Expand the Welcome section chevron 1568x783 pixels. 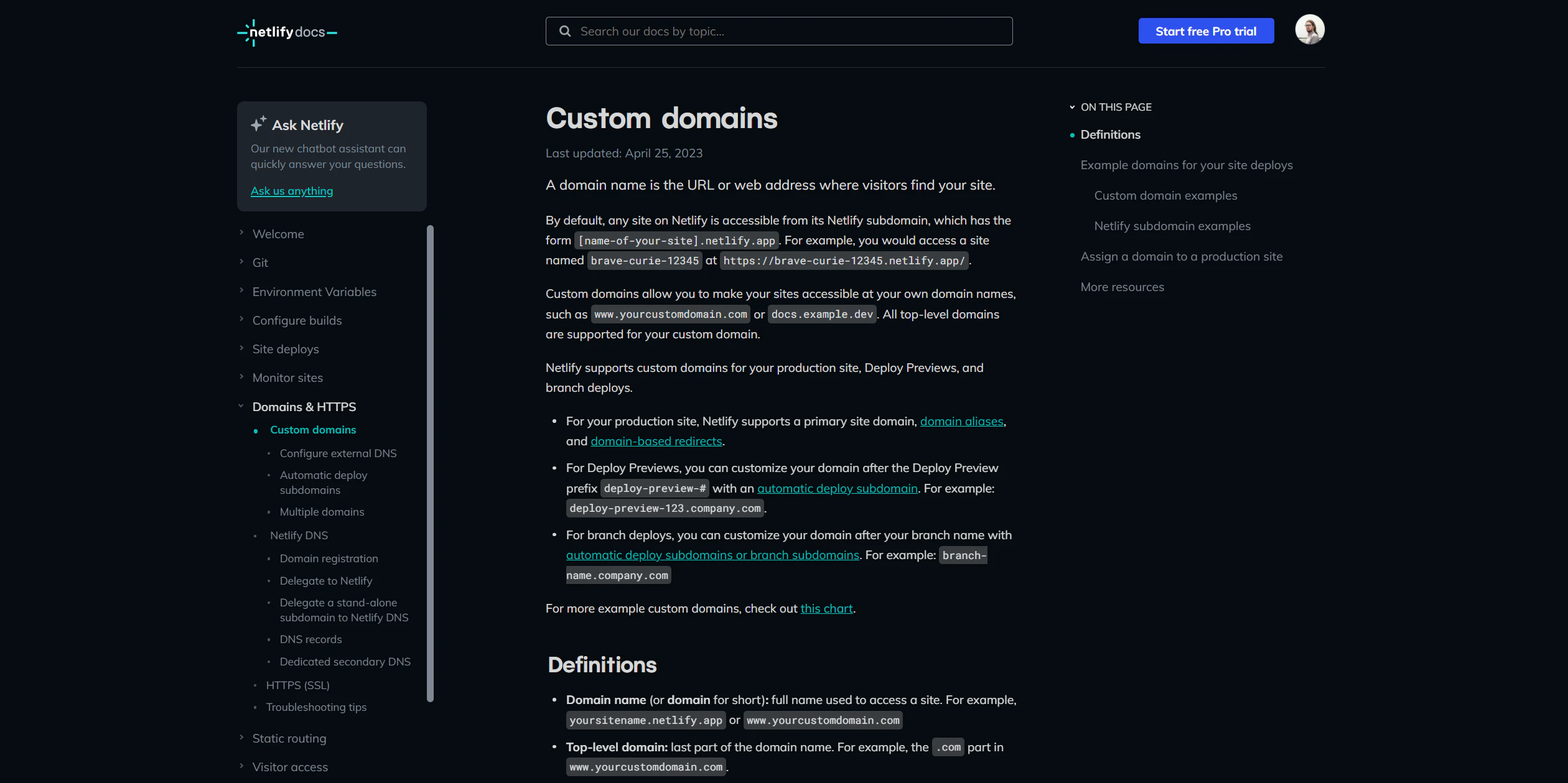(241, 233)
